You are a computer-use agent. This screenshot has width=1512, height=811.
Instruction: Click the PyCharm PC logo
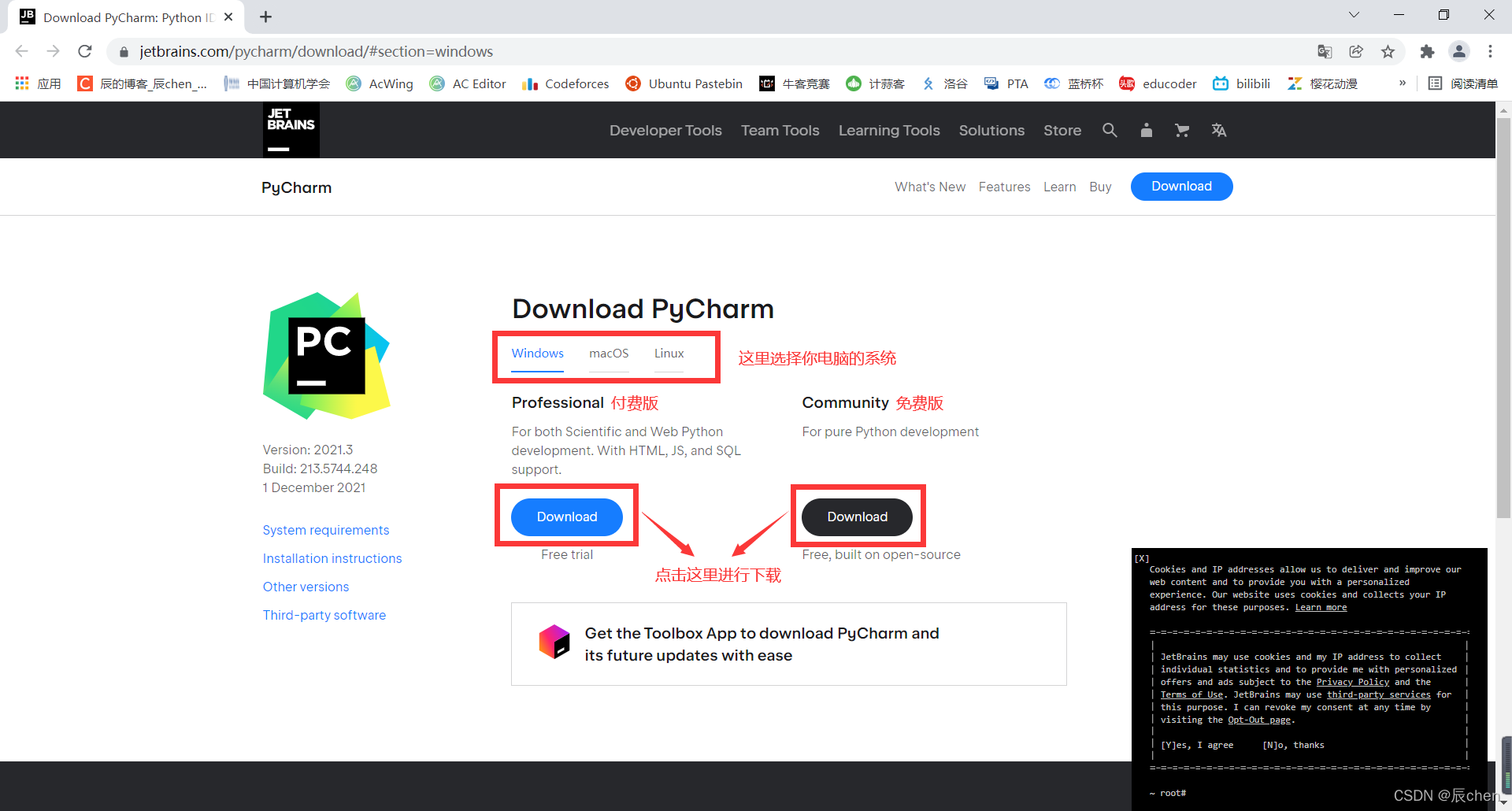click(x=327, y=356)
